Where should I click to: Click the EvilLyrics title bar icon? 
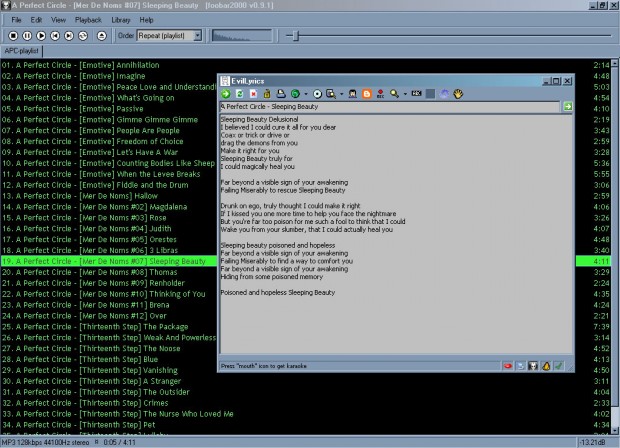(x=225, y=81)
